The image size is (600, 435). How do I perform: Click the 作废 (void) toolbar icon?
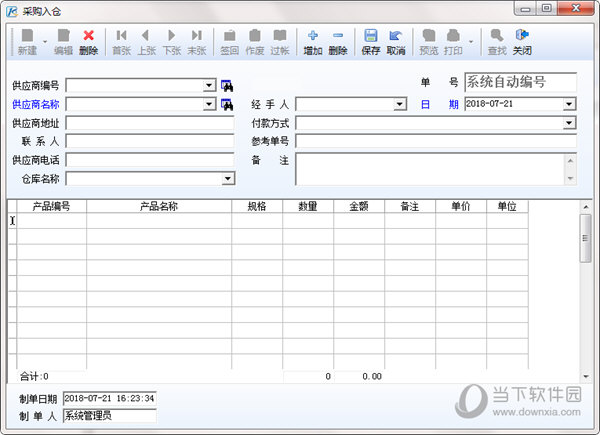click(255, 42)
